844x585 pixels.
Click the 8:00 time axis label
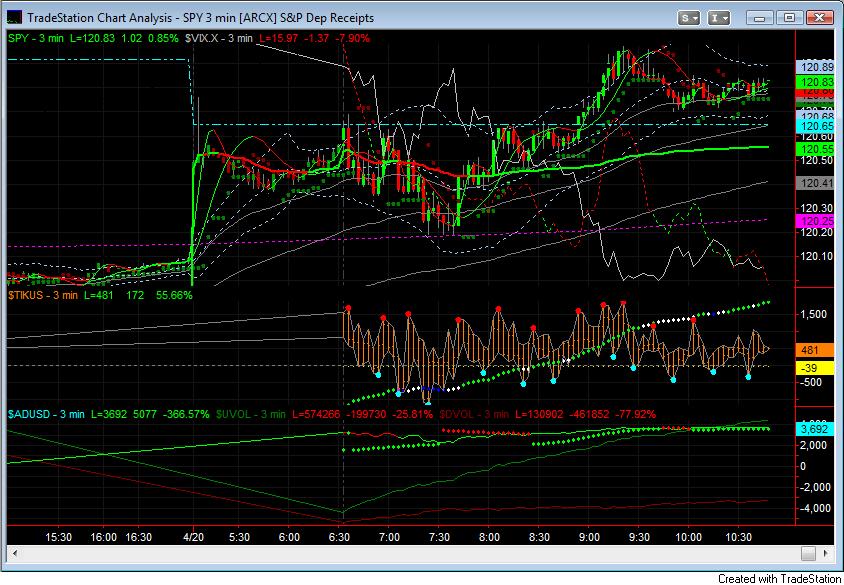[489, 537]
